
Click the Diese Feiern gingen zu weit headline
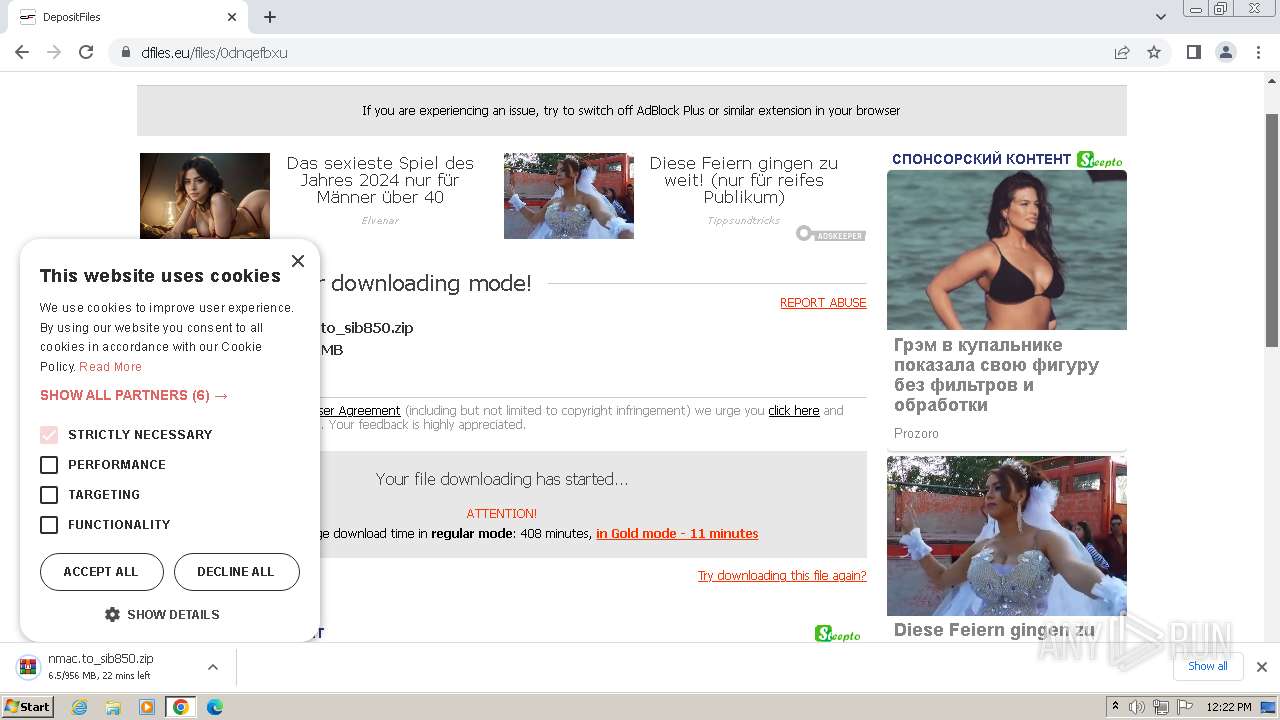[744, 180]
